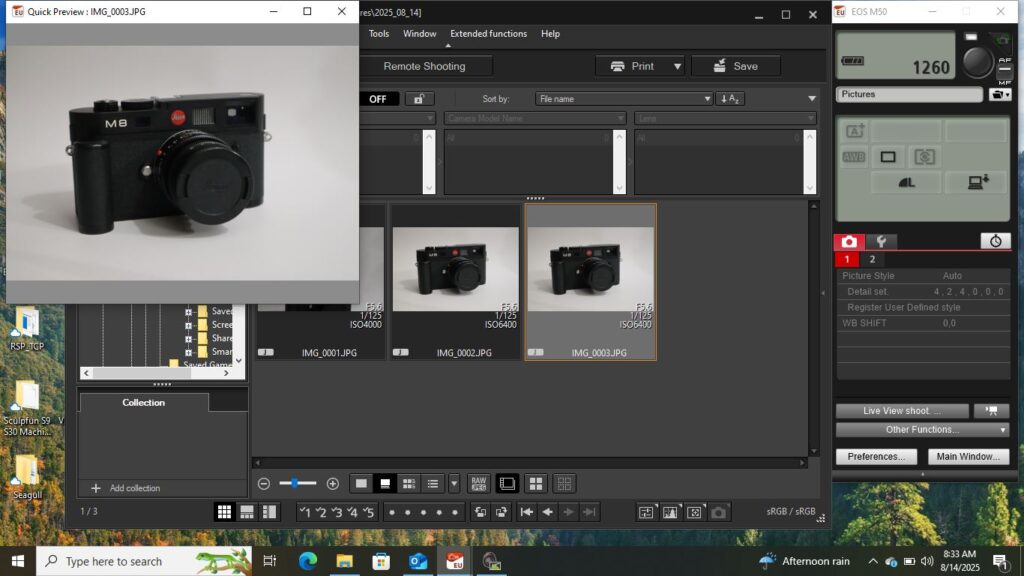
Task: Click the WB SHIFT row
Action: pos(923,323)
